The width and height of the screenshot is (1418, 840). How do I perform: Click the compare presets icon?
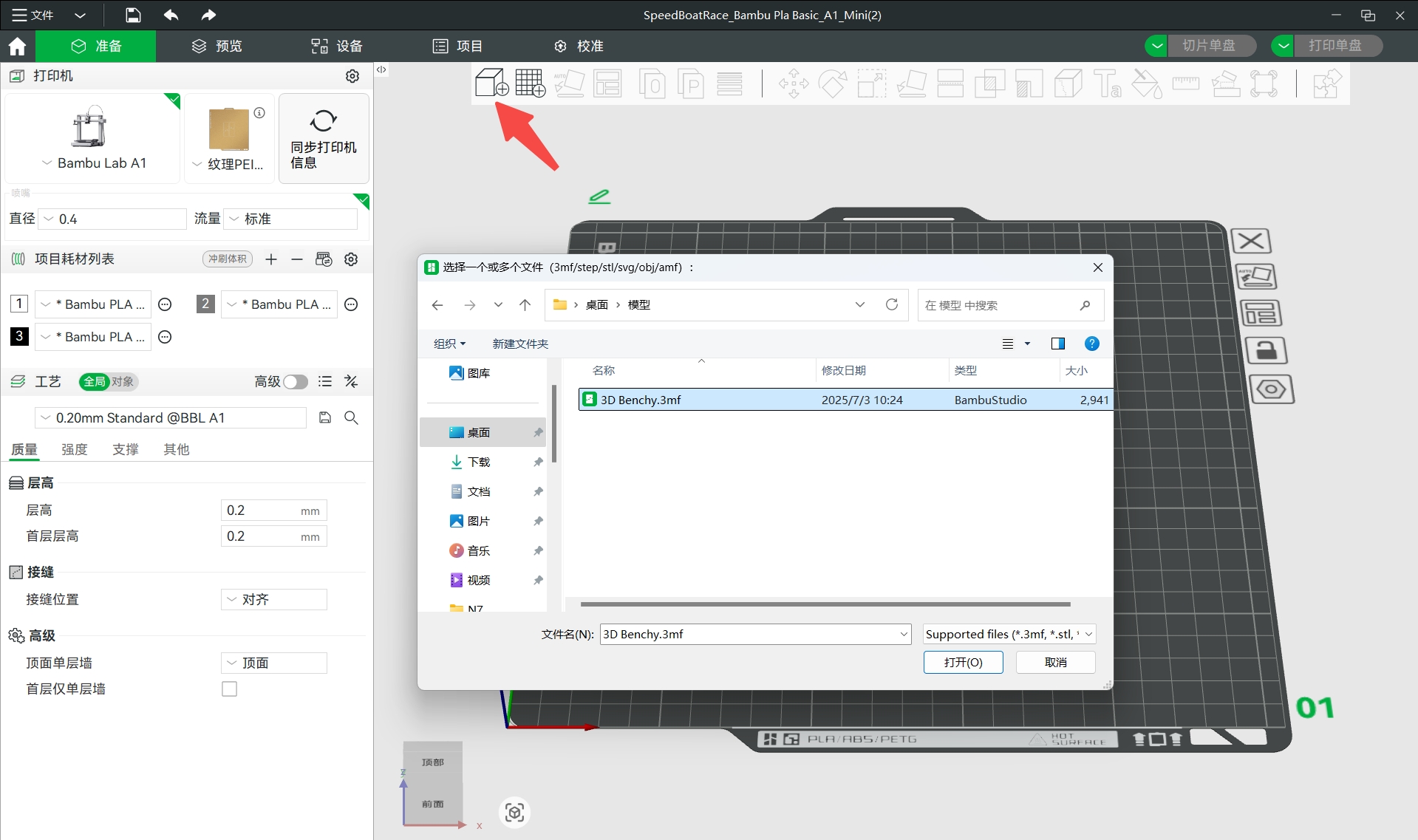[351, 382]
